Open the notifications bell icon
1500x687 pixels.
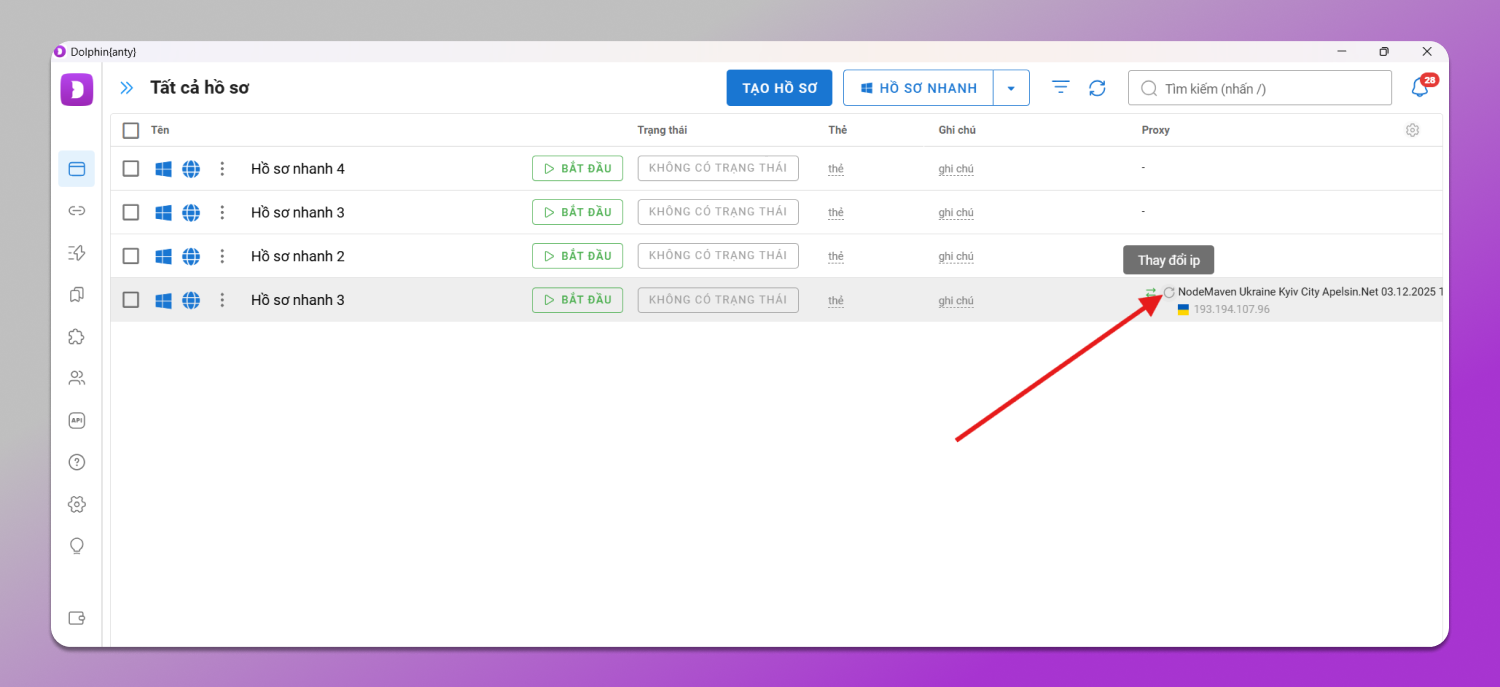tap(1419, 88)
